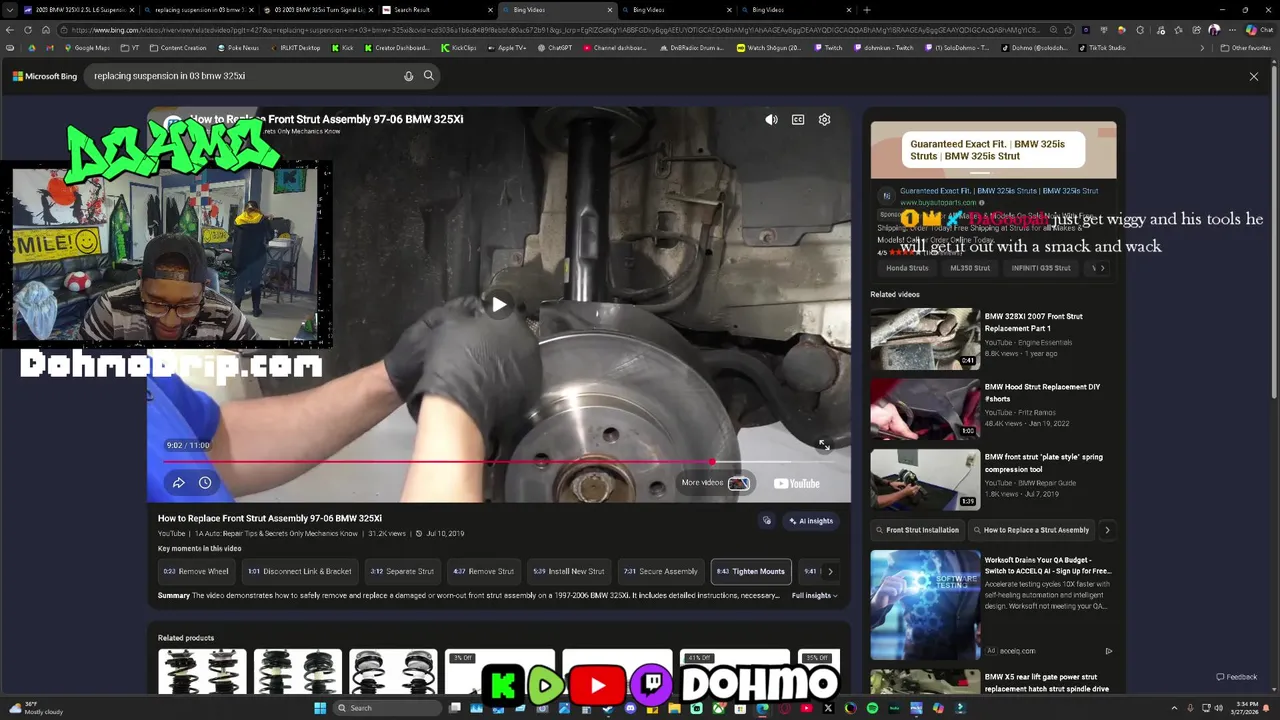Screen dimensions: 1280x720
Task: Mute the video using the speaker icon
Action: point(771,120)
